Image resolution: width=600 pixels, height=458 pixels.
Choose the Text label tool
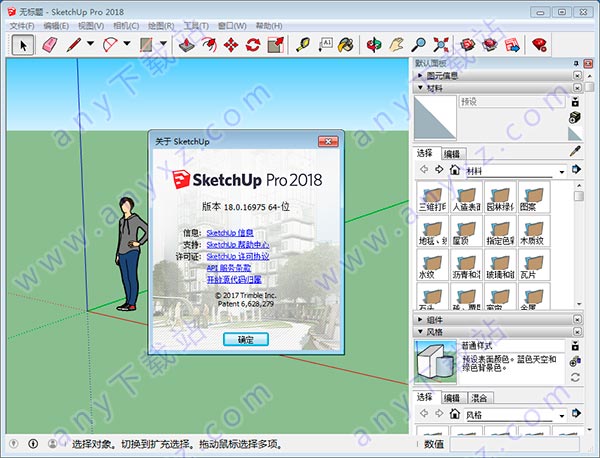326,45
